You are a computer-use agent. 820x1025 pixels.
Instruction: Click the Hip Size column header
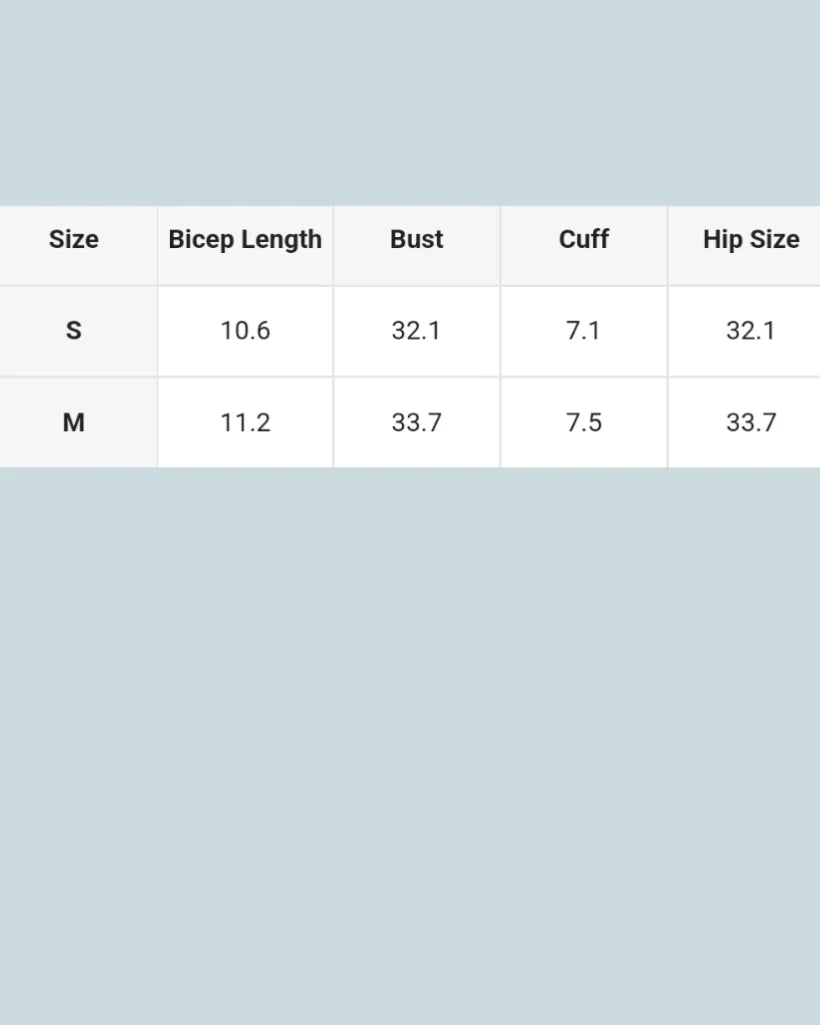750,240
